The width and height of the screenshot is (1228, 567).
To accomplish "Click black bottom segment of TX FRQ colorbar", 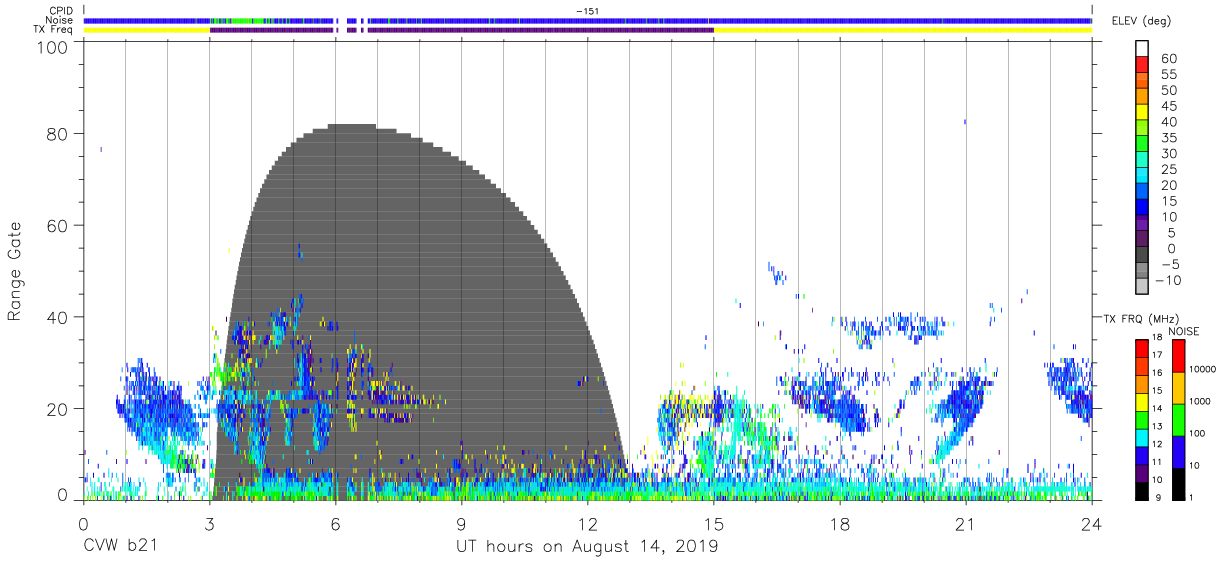I will [1141, 490].
